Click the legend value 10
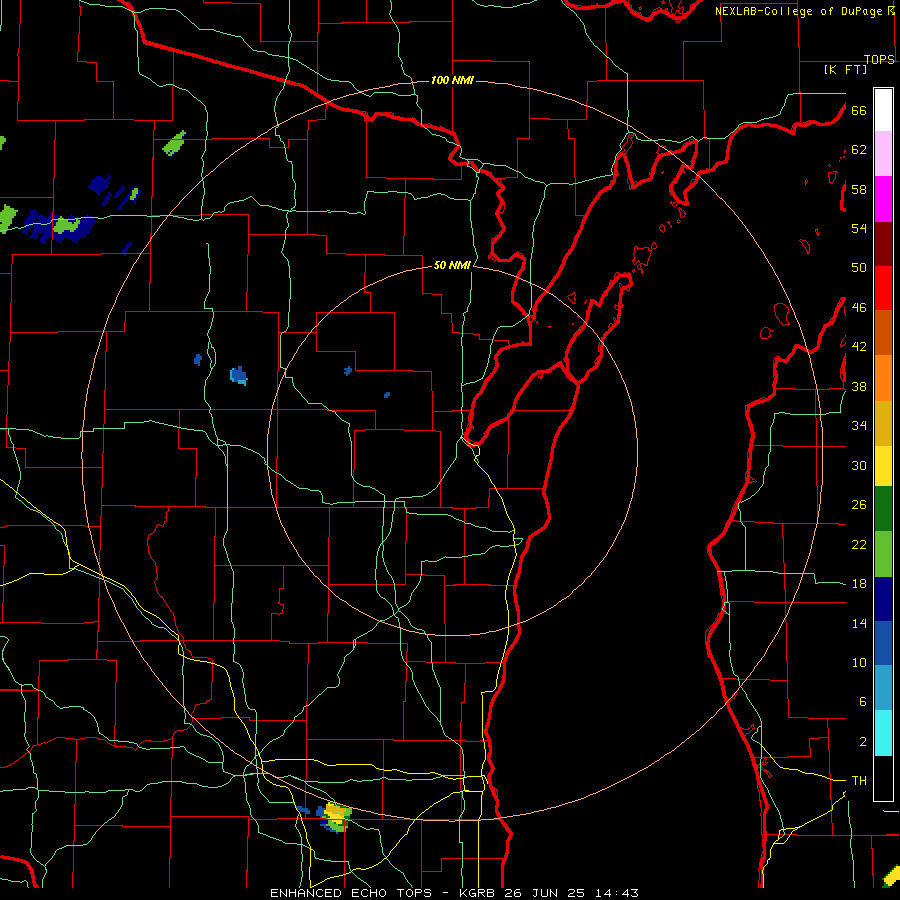This screenshot has width=900, height=900. pyautogui.click(x=859, y=663)
